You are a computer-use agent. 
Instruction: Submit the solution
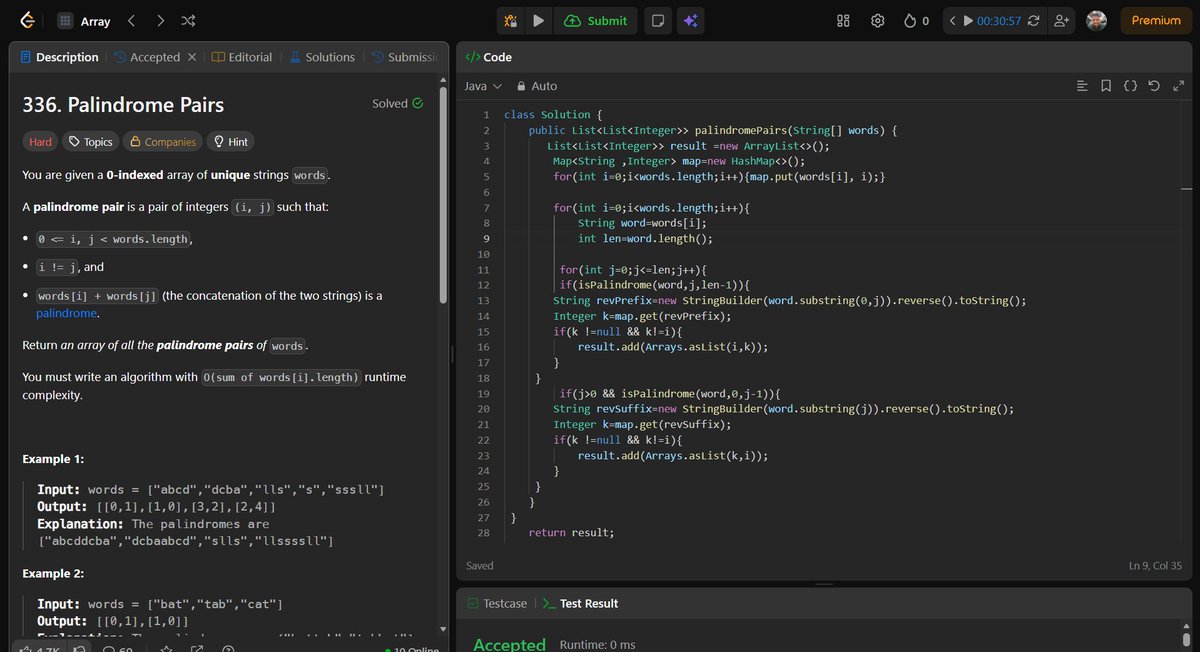point(596,20)
